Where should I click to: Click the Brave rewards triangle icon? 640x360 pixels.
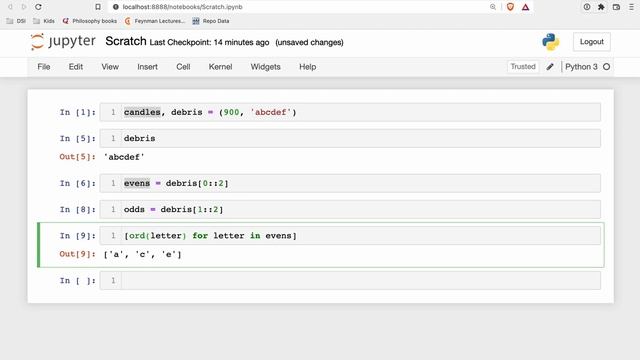tap(525, 7)
